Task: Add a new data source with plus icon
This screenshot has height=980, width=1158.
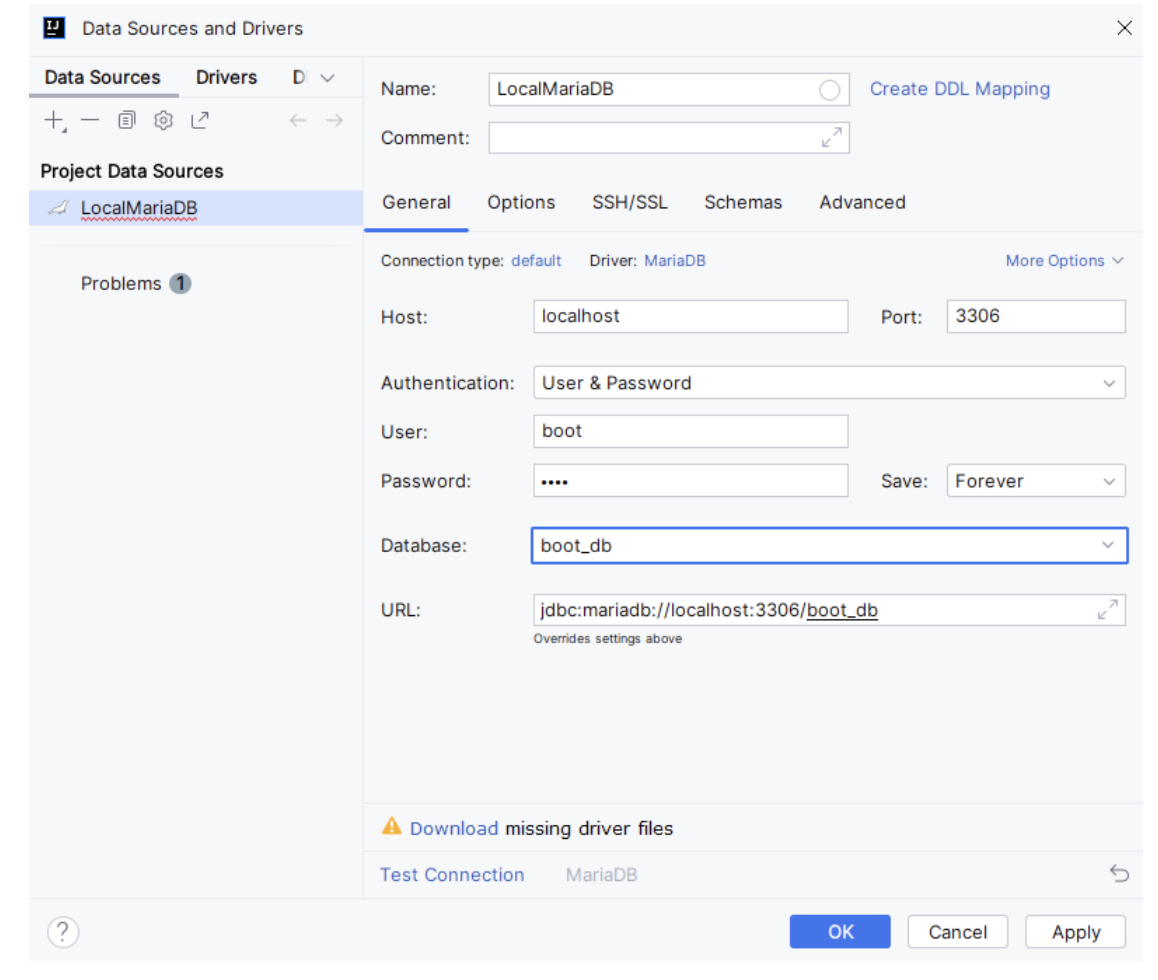Action: tap(55, 120)
